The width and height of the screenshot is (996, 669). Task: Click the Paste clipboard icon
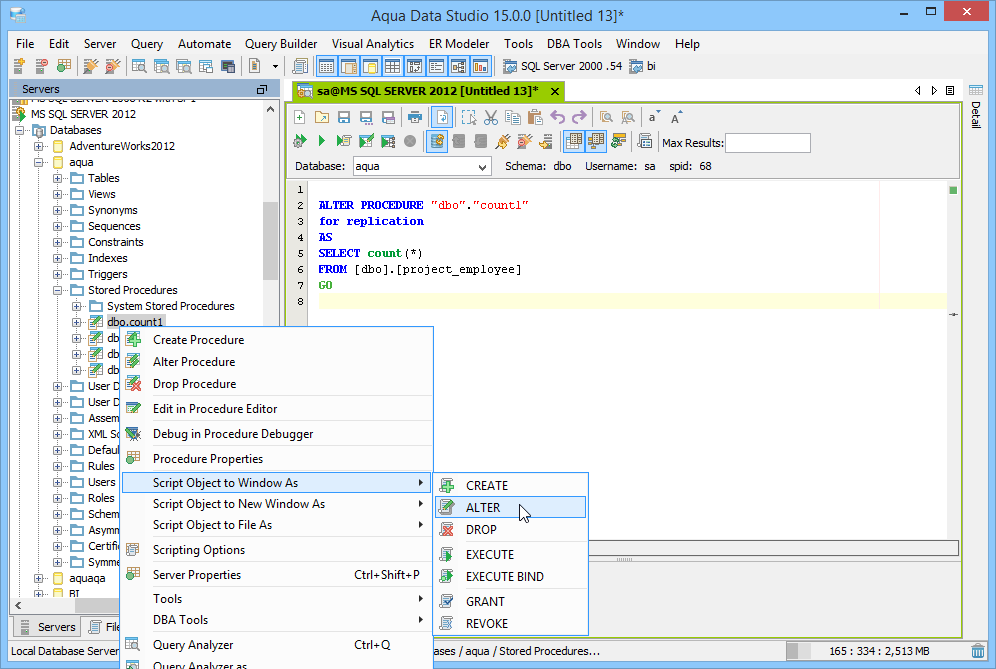[x=535, y=117]
